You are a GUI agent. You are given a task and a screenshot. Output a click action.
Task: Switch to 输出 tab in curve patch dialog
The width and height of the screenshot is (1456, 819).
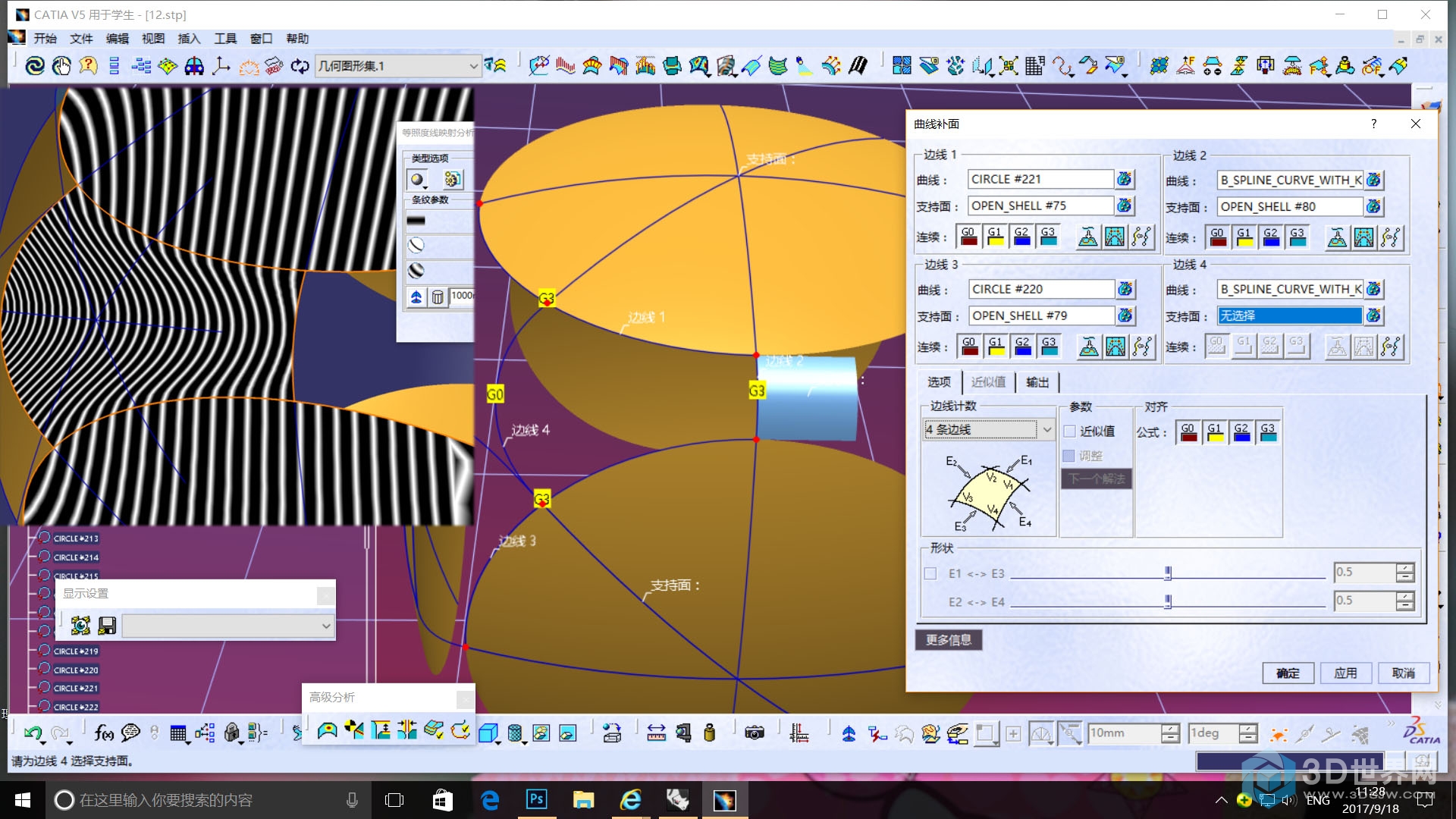(x=1039, y=381)
